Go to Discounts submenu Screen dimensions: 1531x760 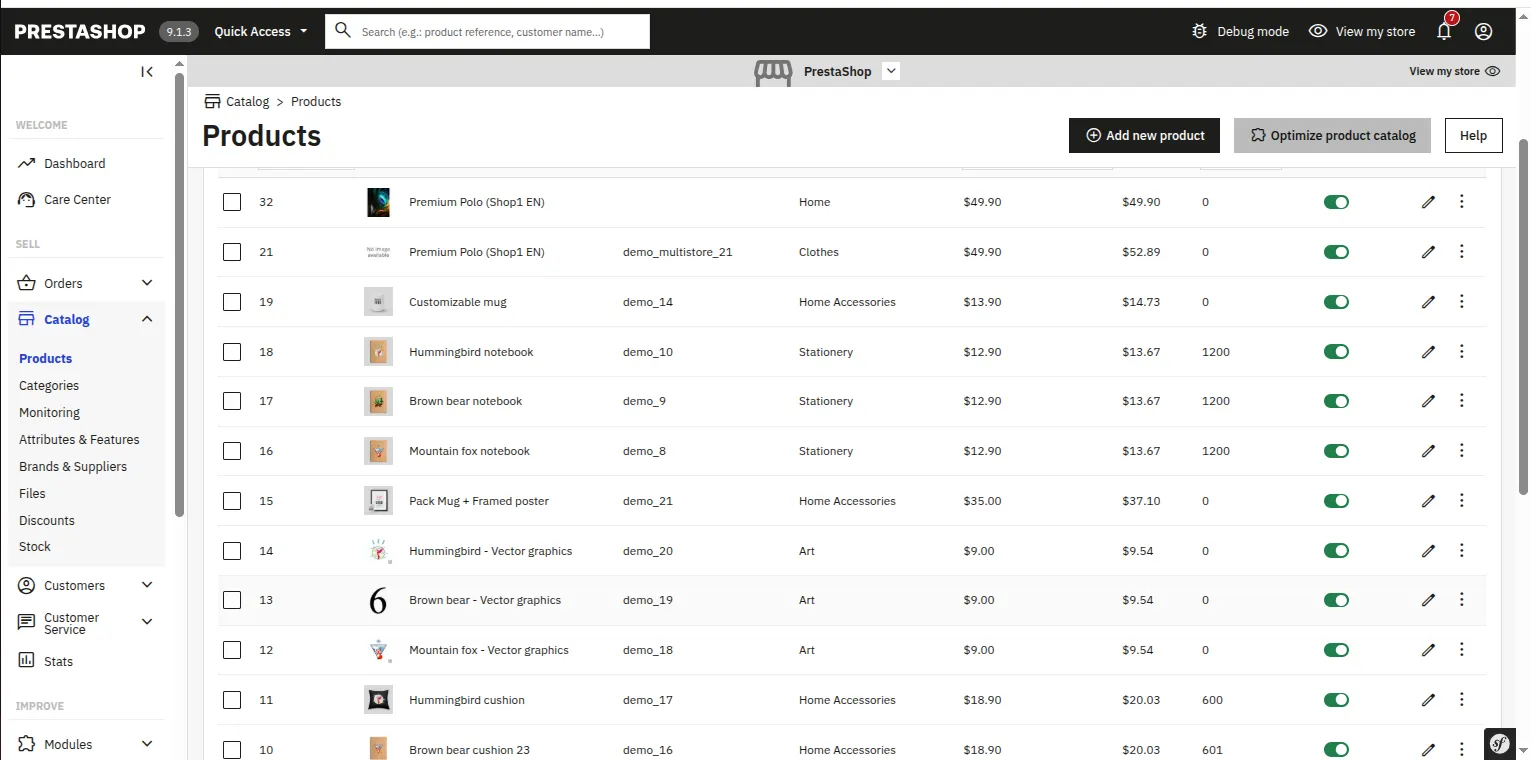tap(47, 520)
